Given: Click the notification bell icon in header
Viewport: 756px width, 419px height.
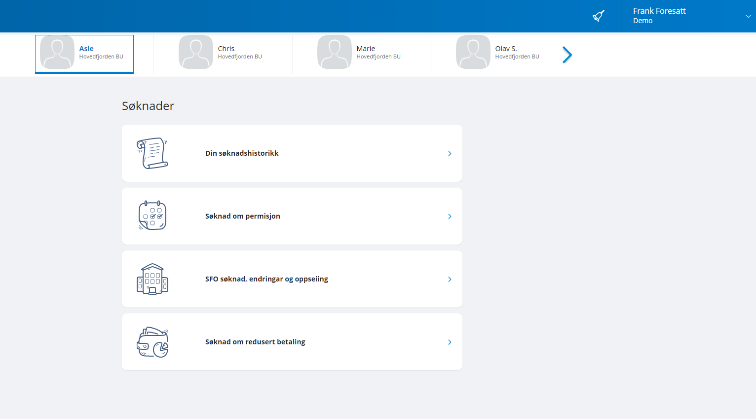Looking at the screenshot, I should click(x=598, y=16).
